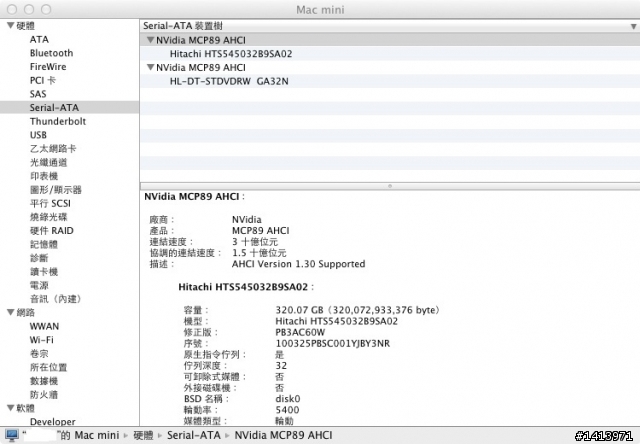
Task: Click NVidia MCP89 AHCI in path bar
Action: pos(283,435)
